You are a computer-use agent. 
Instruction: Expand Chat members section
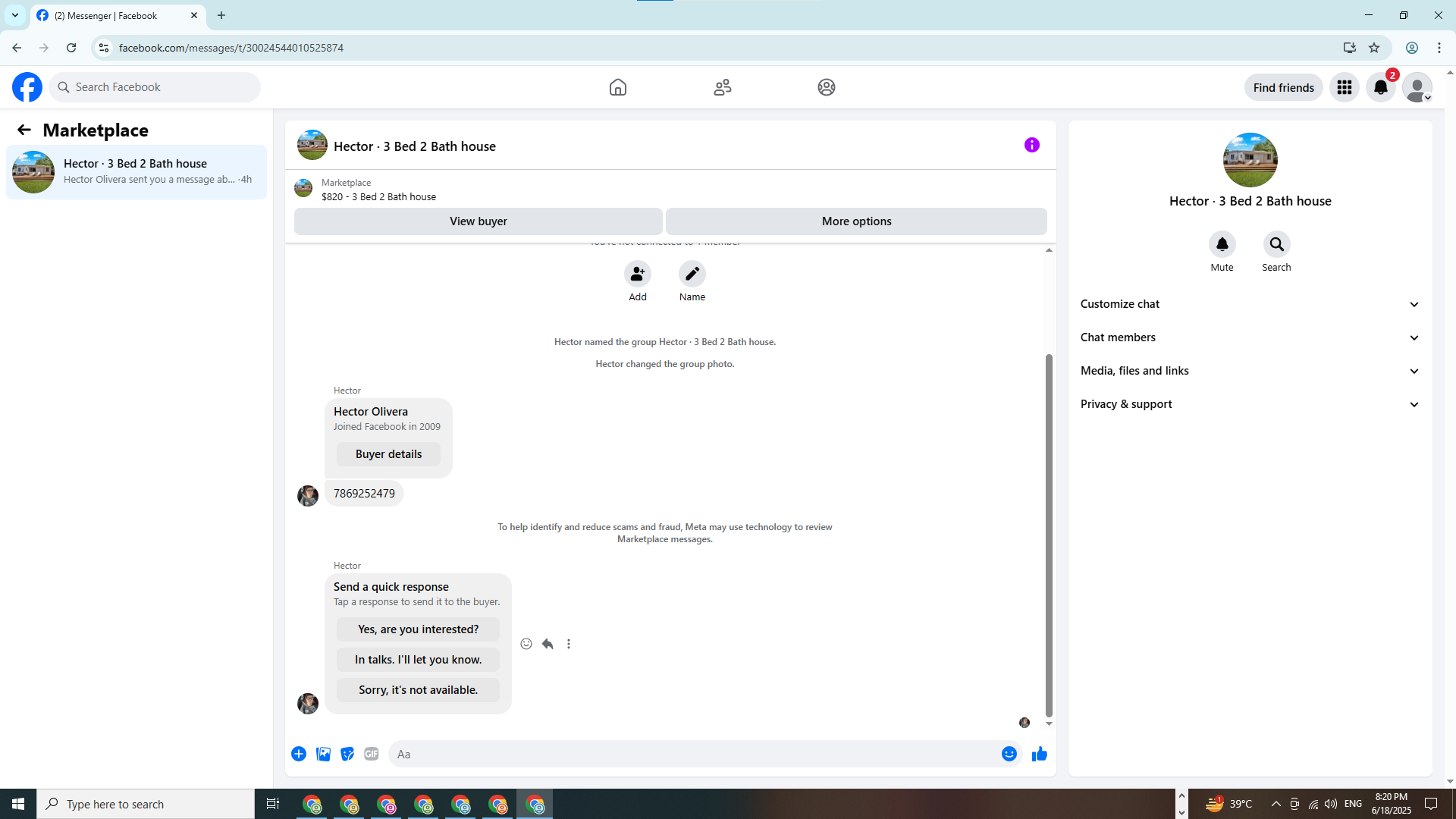(1250, 337)
